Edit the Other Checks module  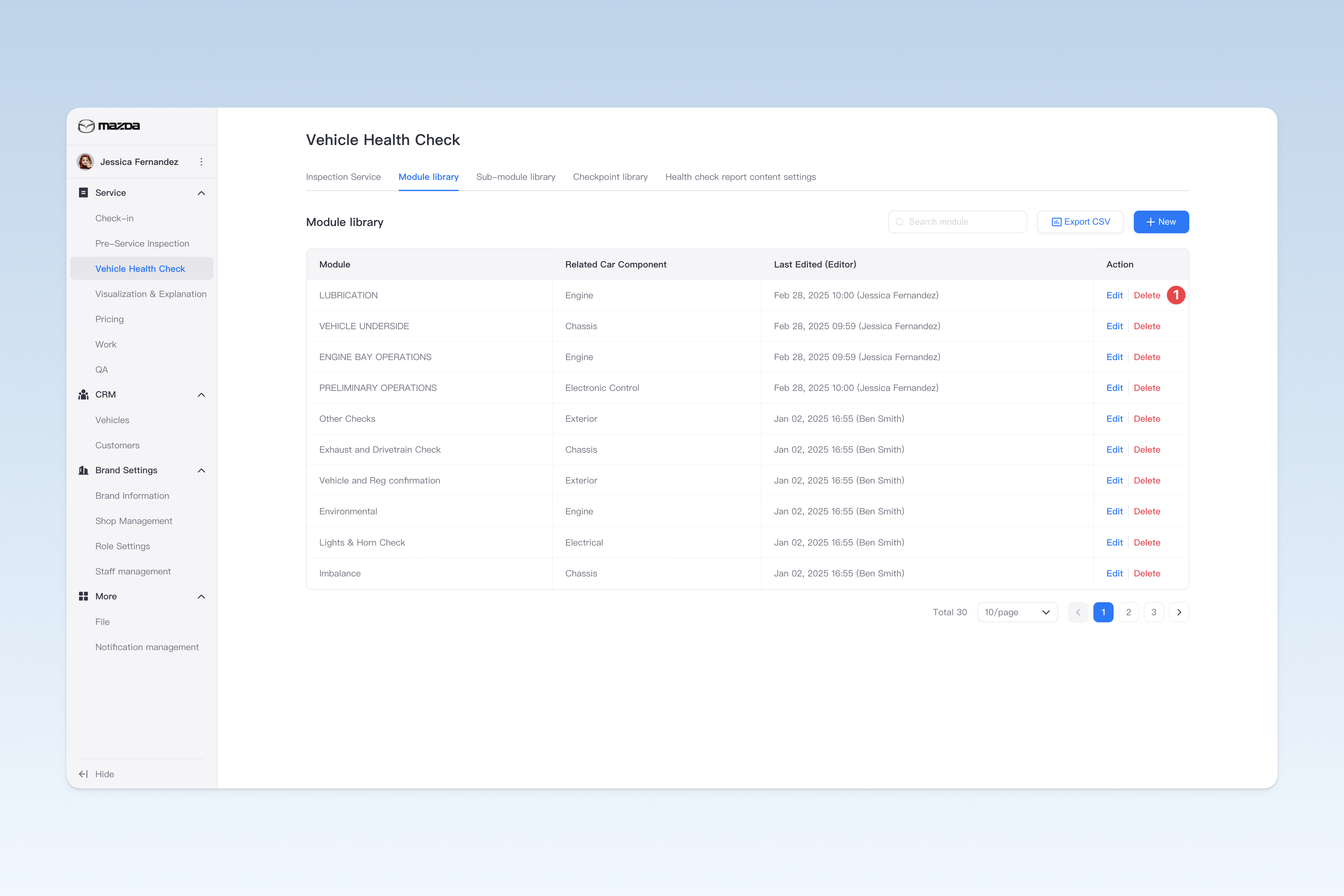tap(1114, 419)
